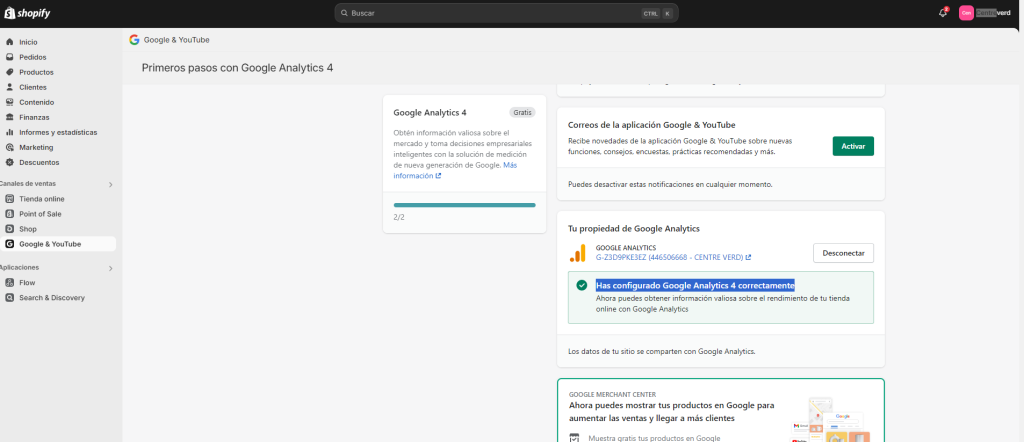Click the Desconectar button
This screenshot has height=442, width=1024.
click(843, 253)
